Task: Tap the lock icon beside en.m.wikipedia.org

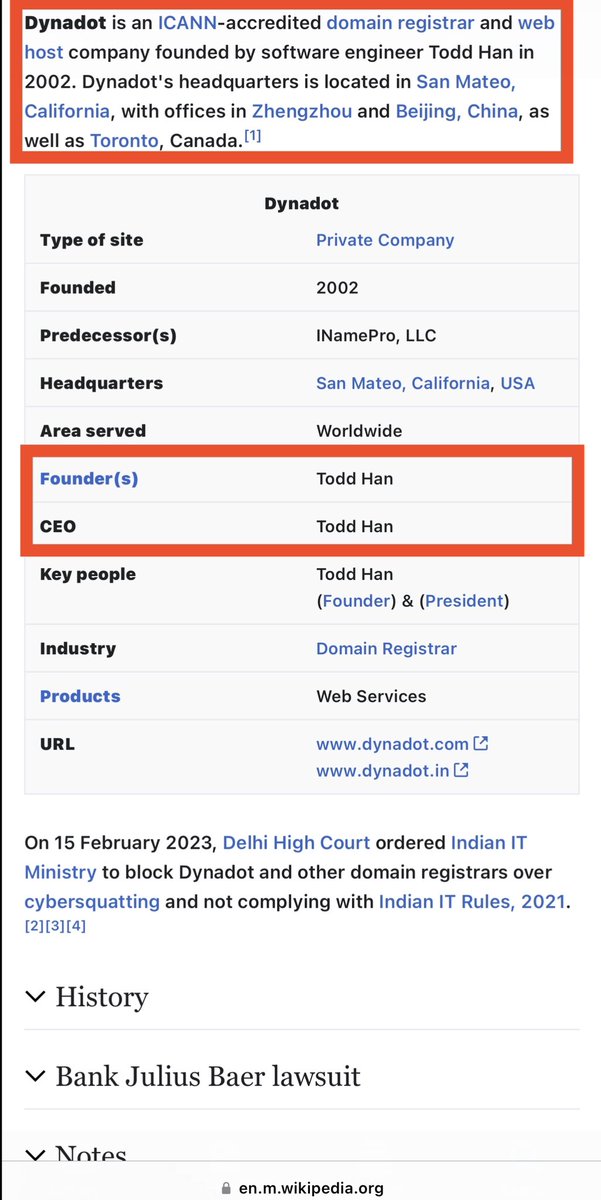Action: [225, 1188]
